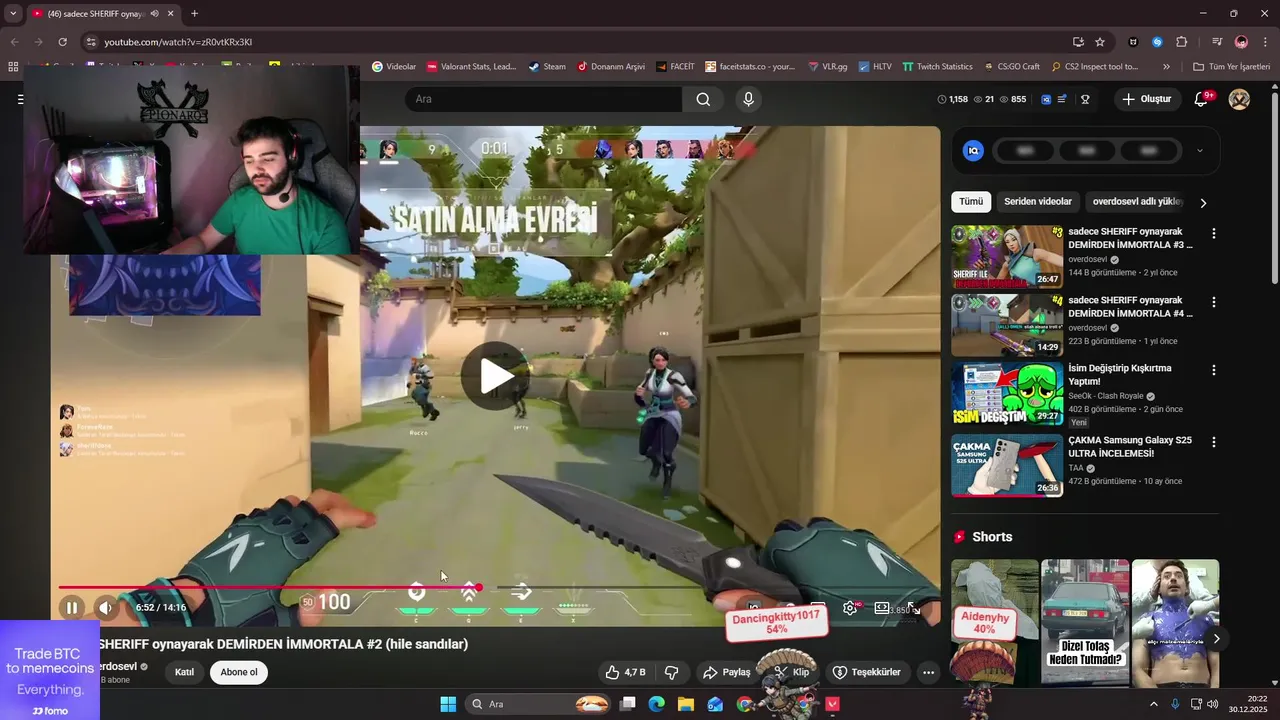Image resolution: width=1280 pixels, height=720 pixels.
Task: Select the overdosevl adlı yükleyen chip
Action: (1137, 202)
